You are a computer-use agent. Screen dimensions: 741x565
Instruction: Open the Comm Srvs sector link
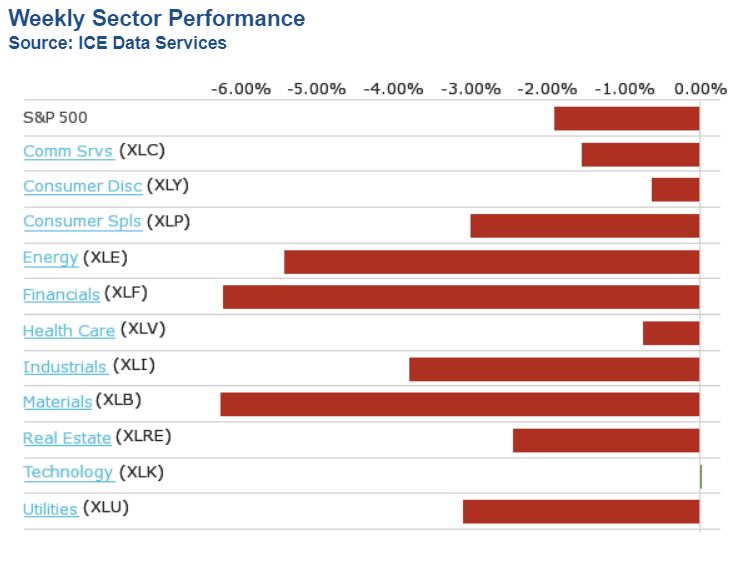(67, 152)
